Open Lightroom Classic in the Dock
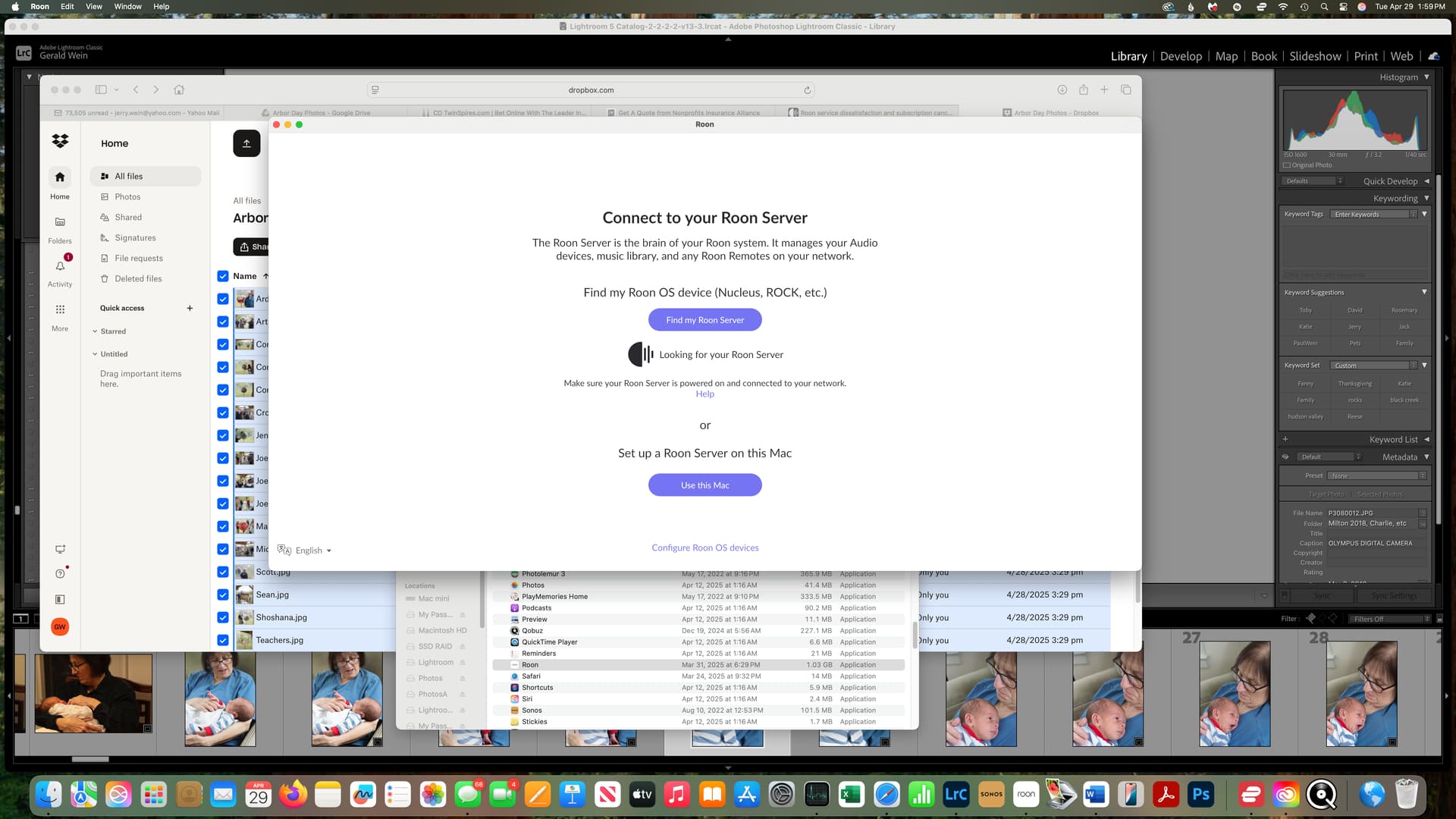The height and width of the screenshot is (819, 1456). [x=955, y=794]
